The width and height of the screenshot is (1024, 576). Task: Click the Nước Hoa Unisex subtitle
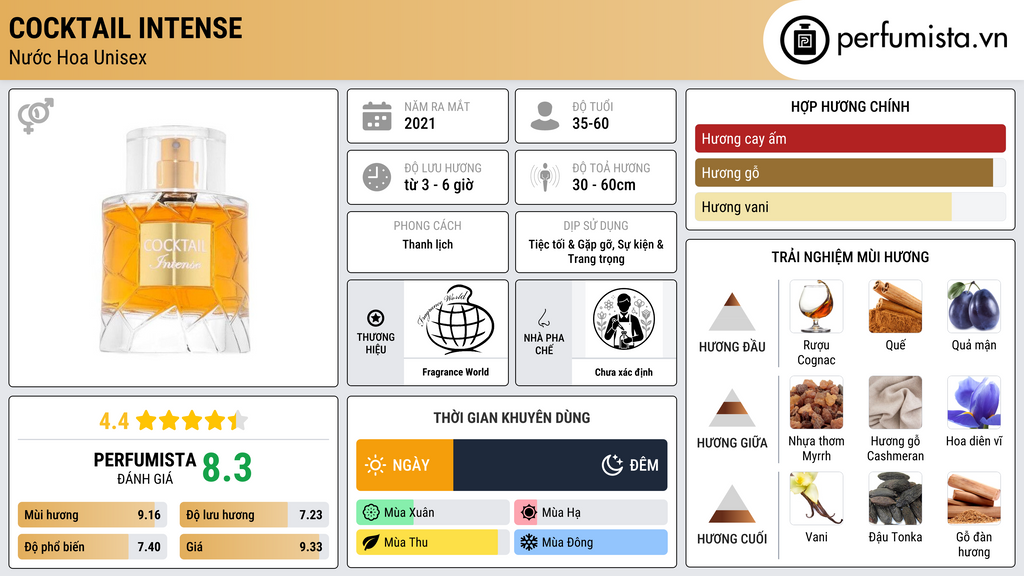click(78, 57)
